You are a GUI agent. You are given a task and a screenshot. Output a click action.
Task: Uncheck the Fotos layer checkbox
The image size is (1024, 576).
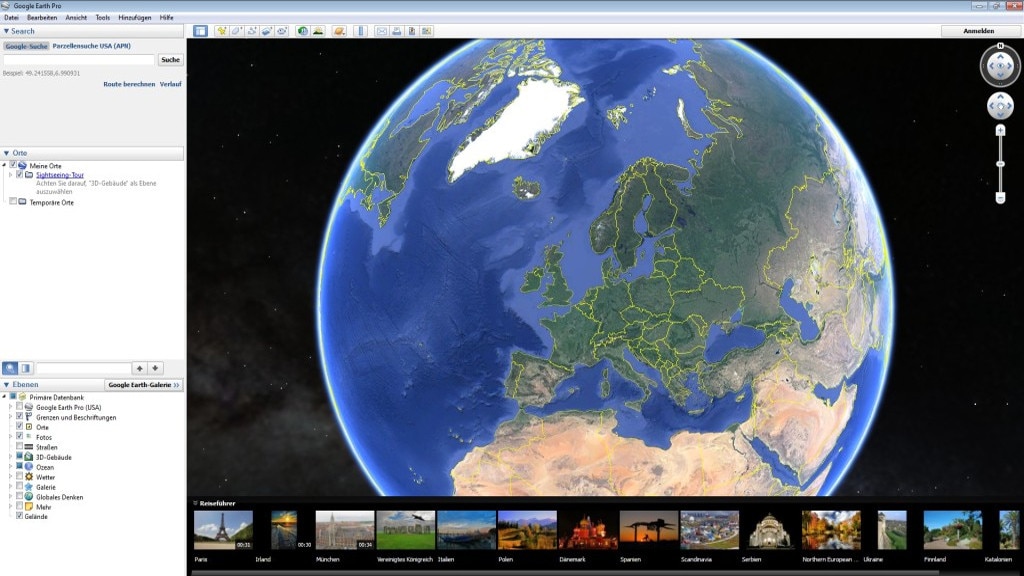20,436
